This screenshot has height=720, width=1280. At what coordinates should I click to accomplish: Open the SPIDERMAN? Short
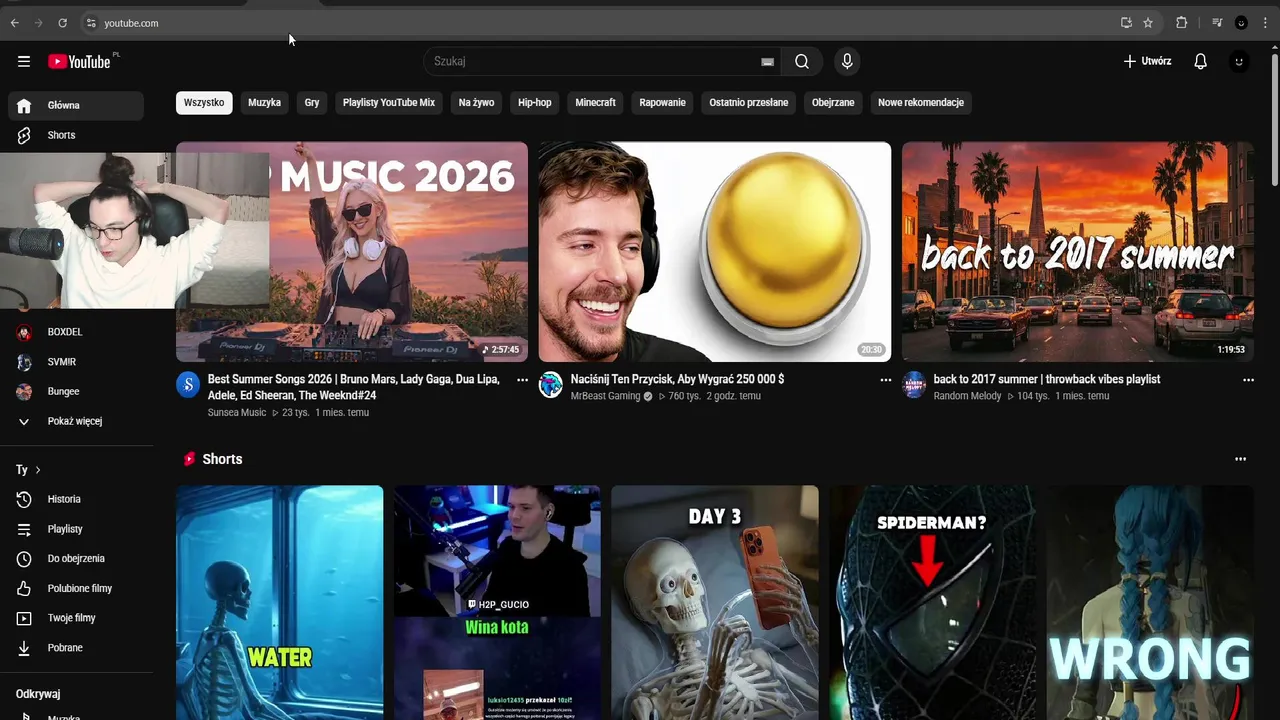click(x=932, y=602)
